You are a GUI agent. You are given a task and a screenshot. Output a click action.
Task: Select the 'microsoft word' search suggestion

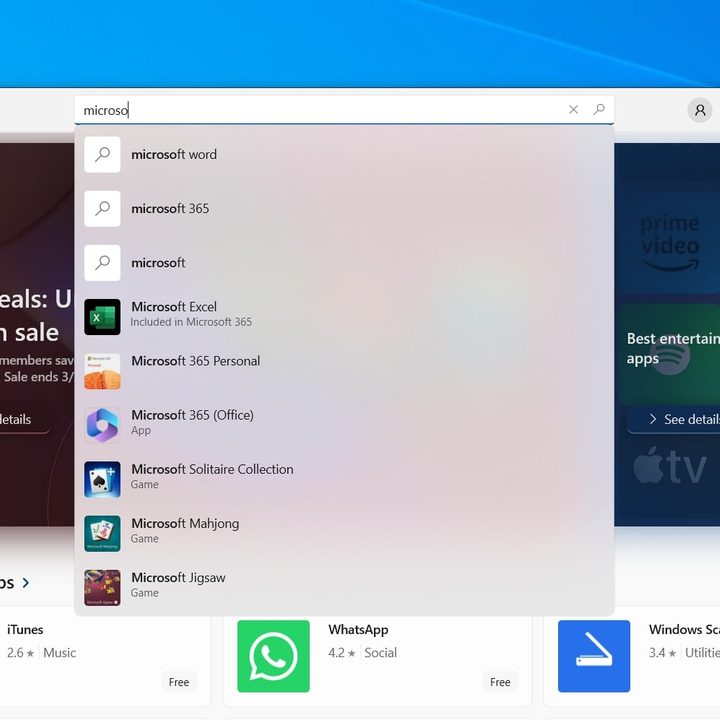(x=344, y=154)
